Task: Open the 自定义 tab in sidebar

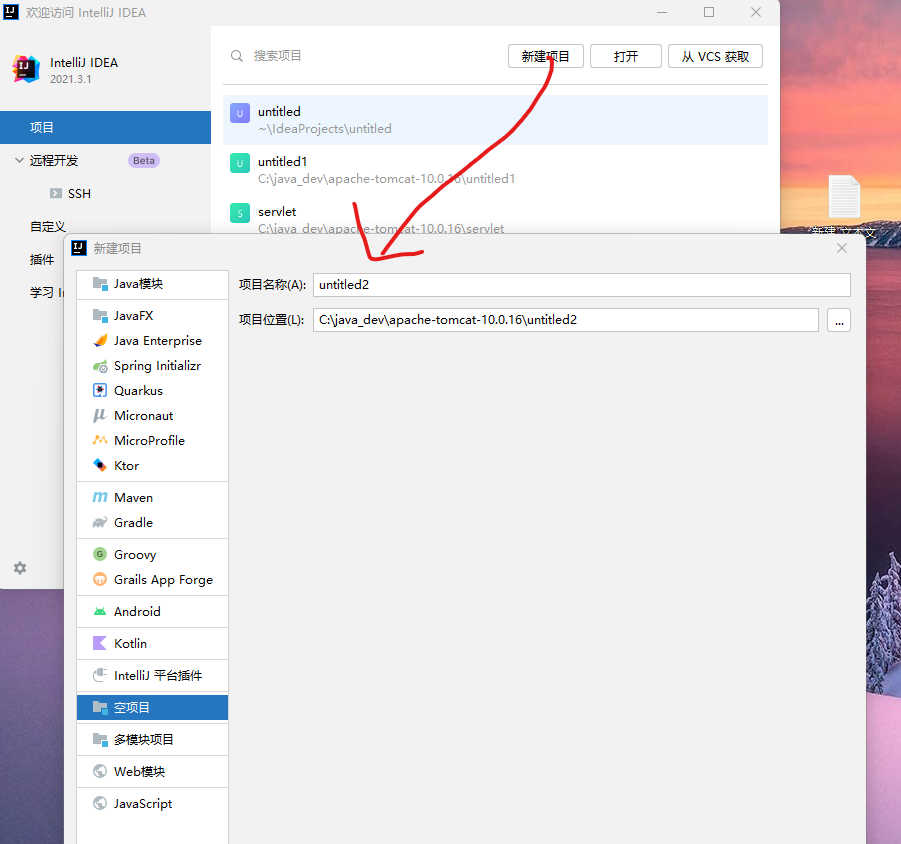Action: (48, 226)
